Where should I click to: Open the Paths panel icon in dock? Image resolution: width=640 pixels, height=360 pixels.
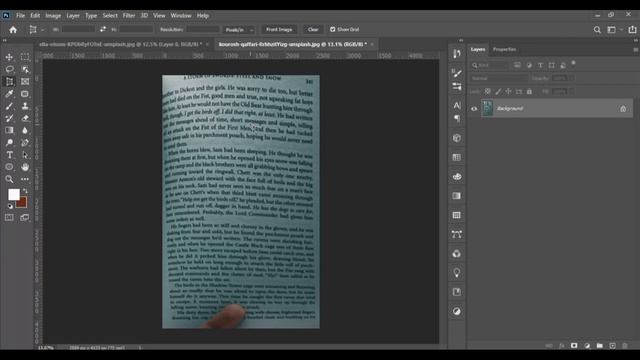pos(457,234)
